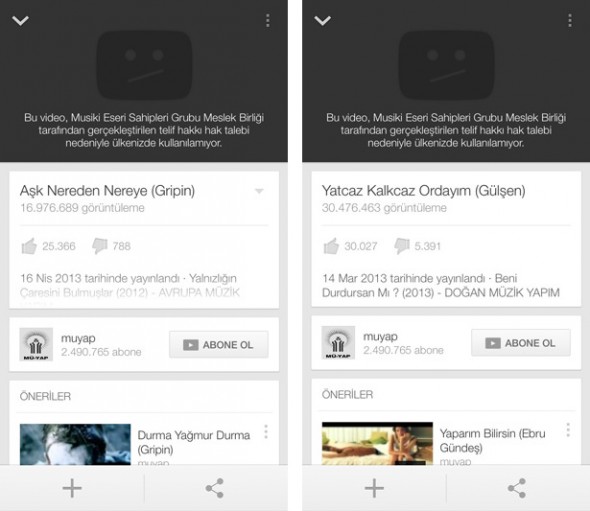Open muyap channel avatar in right panel
The width and height of the screenshot is (590, 511).
[338, 343]
